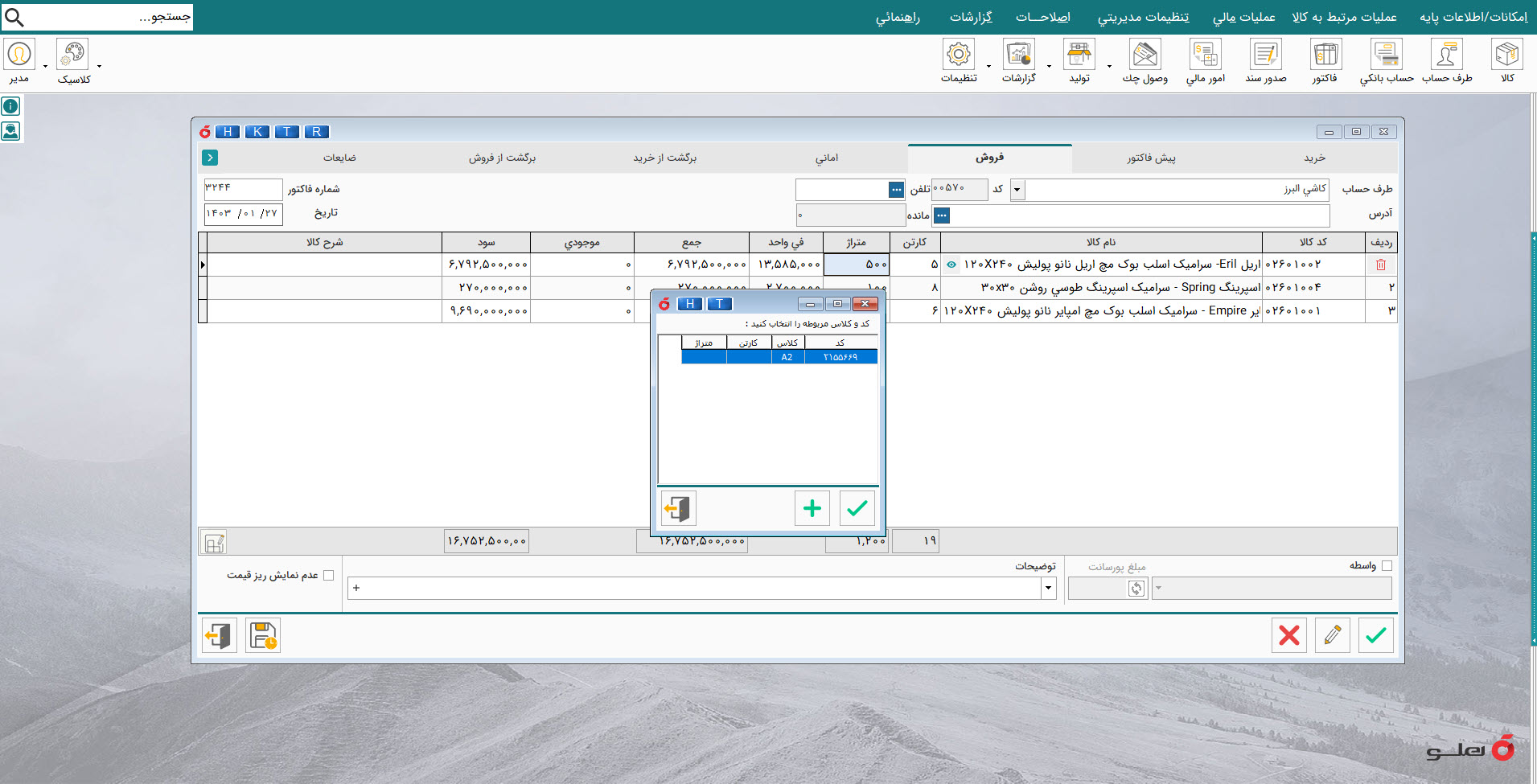This screenshot has height=784, width=1537.
Task: Exit invoice form via door icon
Action: [x=219, y=635]
